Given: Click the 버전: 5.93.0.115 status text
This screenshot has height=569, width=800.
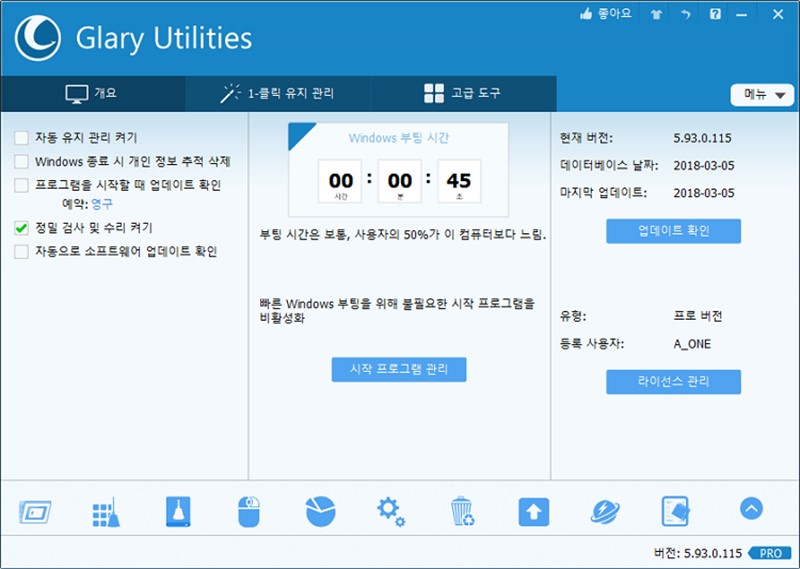Looking at the screenshot, I should pyautogui.click(x=697, y=553).
